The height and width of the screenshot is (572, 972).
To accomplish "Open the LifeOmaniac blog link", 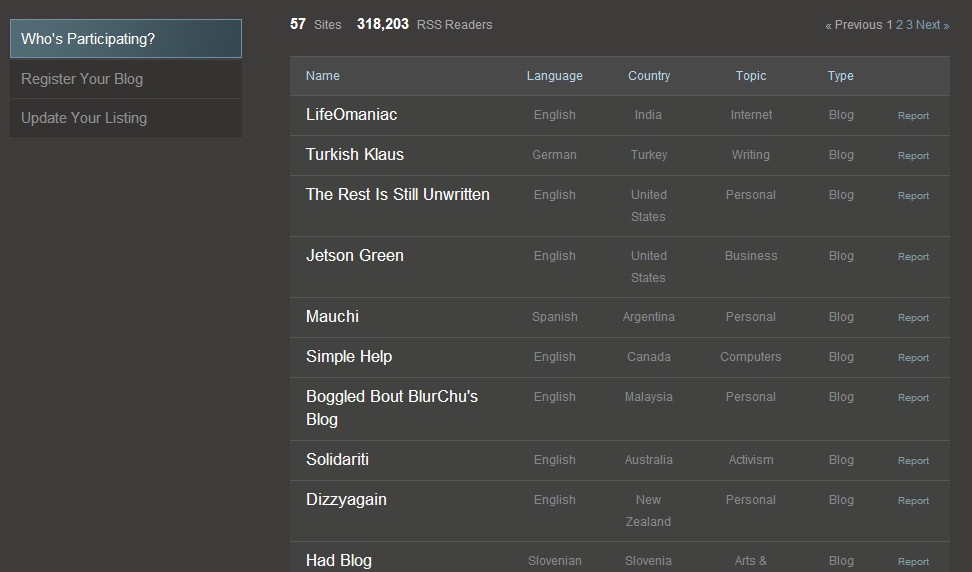I will pyautogui.click(x=351, y=115).
